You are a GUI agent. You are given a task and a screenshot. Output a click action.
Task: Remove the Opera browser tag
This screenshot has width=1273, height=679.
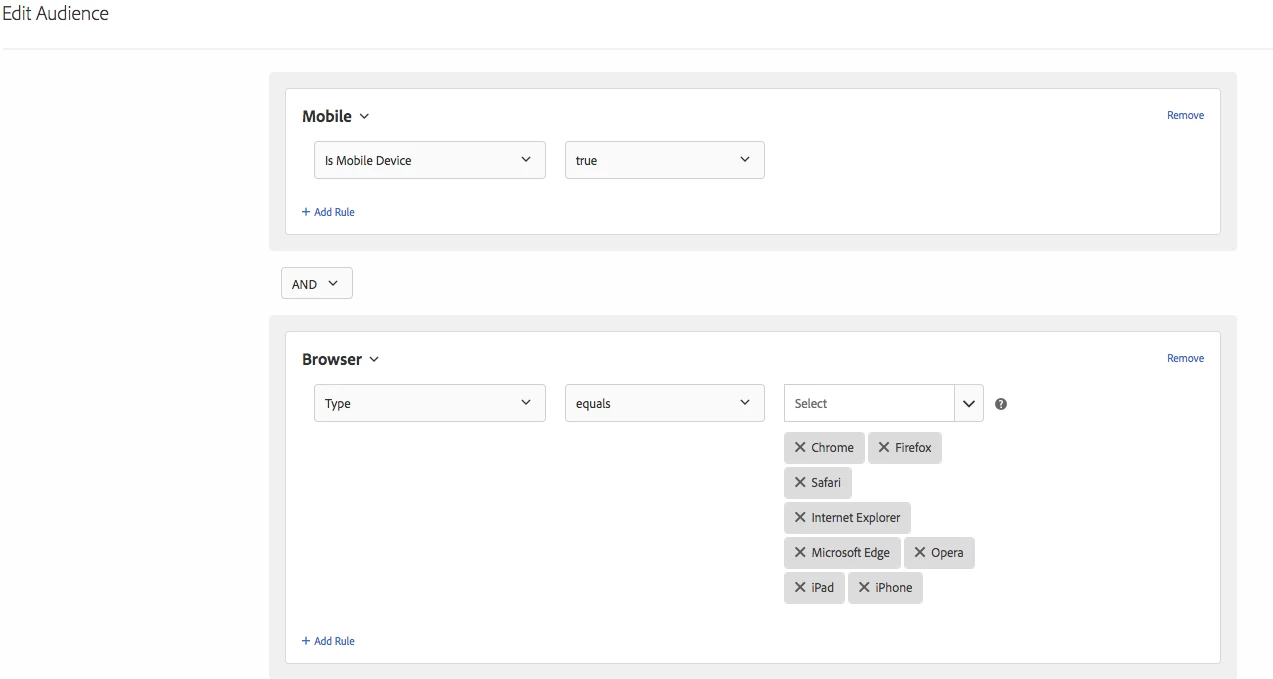[920, 553]
